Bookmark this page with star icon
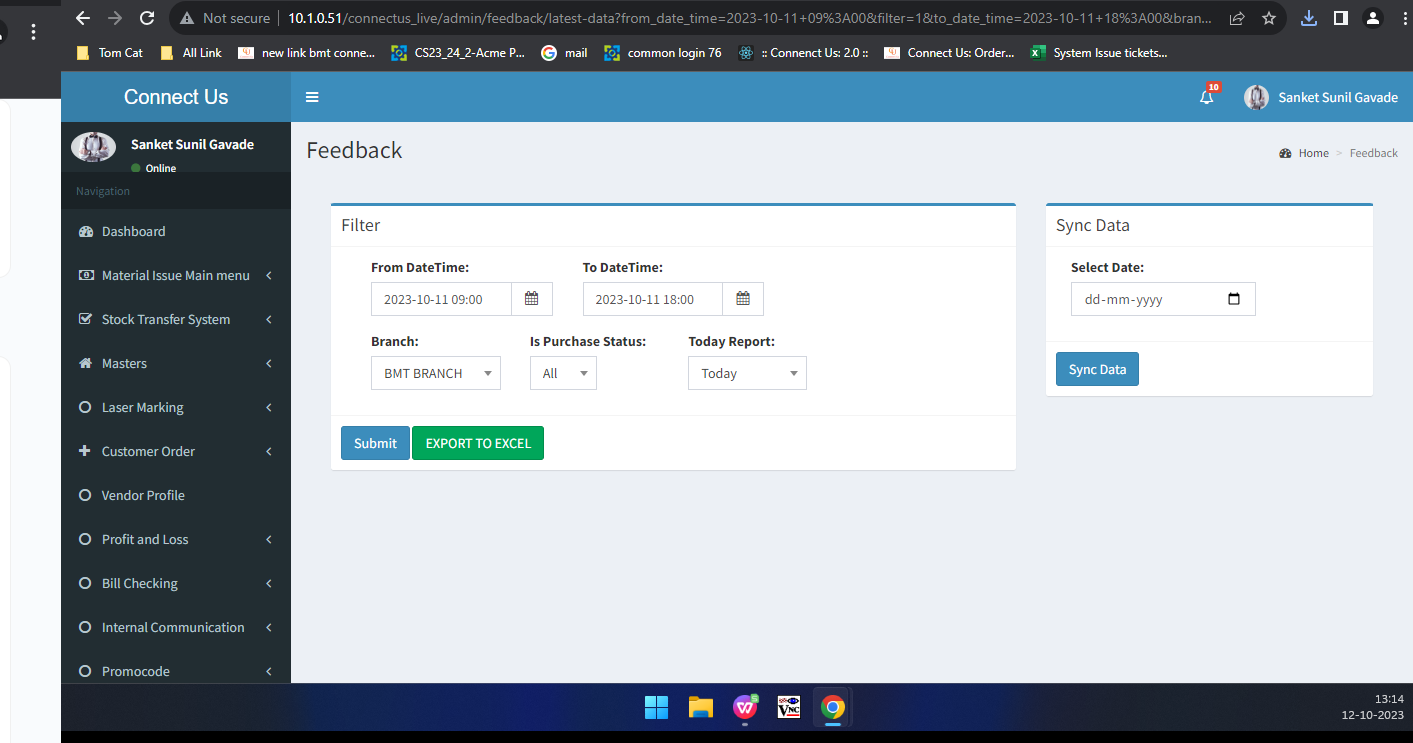Image resolution: width=1413 pixels, height=743 pixels. [x=1269, y=18]
